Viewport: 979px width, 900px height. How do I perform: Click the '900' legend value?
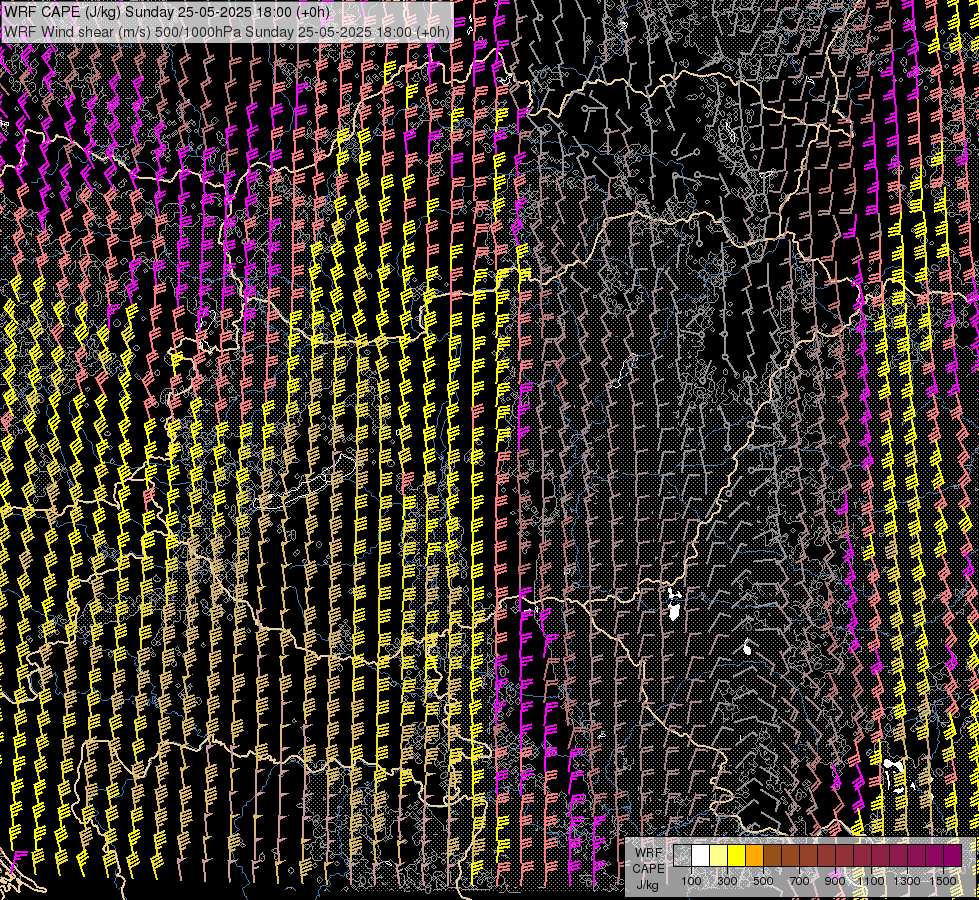(835, 881)
